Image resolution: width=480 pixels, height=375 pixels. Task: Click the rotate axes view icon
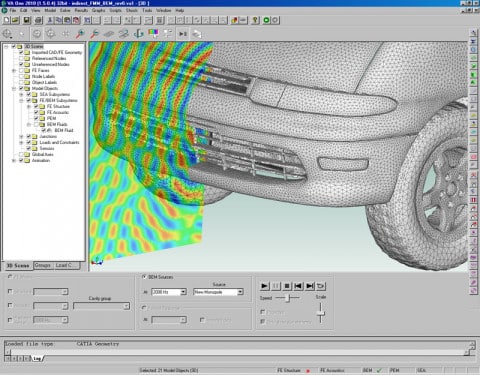pyautogui.click(x=138, y=34)
